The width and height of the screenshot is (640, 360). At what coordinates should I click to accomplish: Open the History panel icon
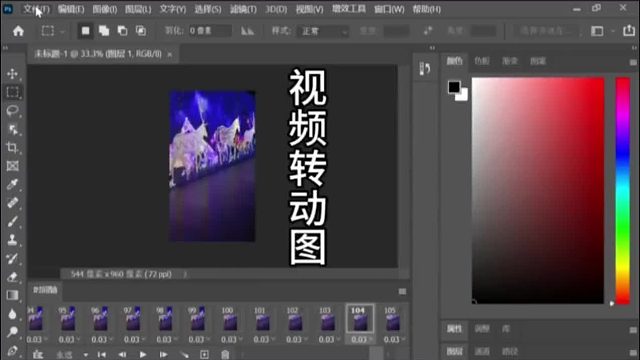[x=424, y=69]
